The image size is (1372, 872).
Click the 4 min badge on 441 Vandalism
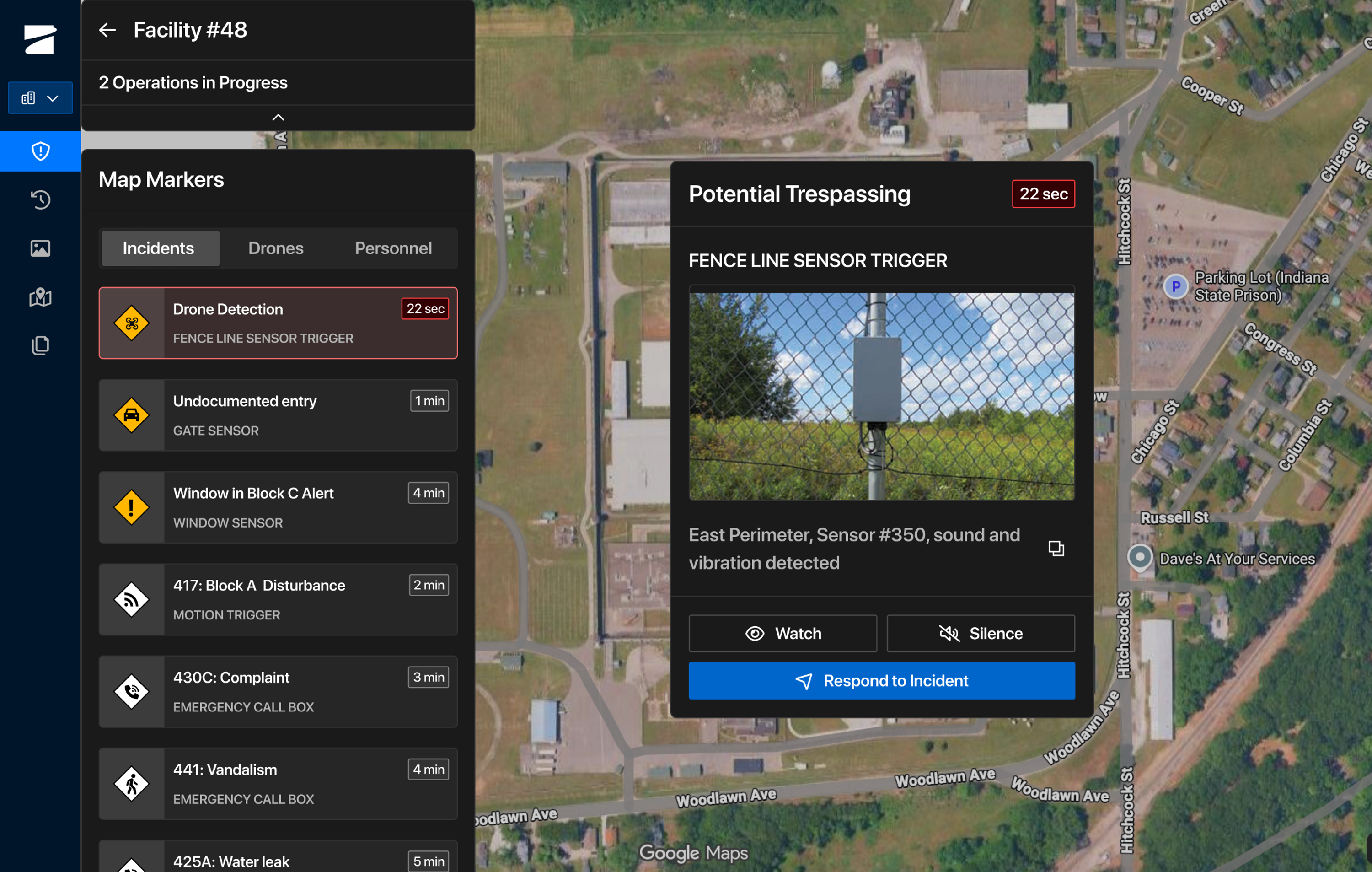tap(429, 770)
